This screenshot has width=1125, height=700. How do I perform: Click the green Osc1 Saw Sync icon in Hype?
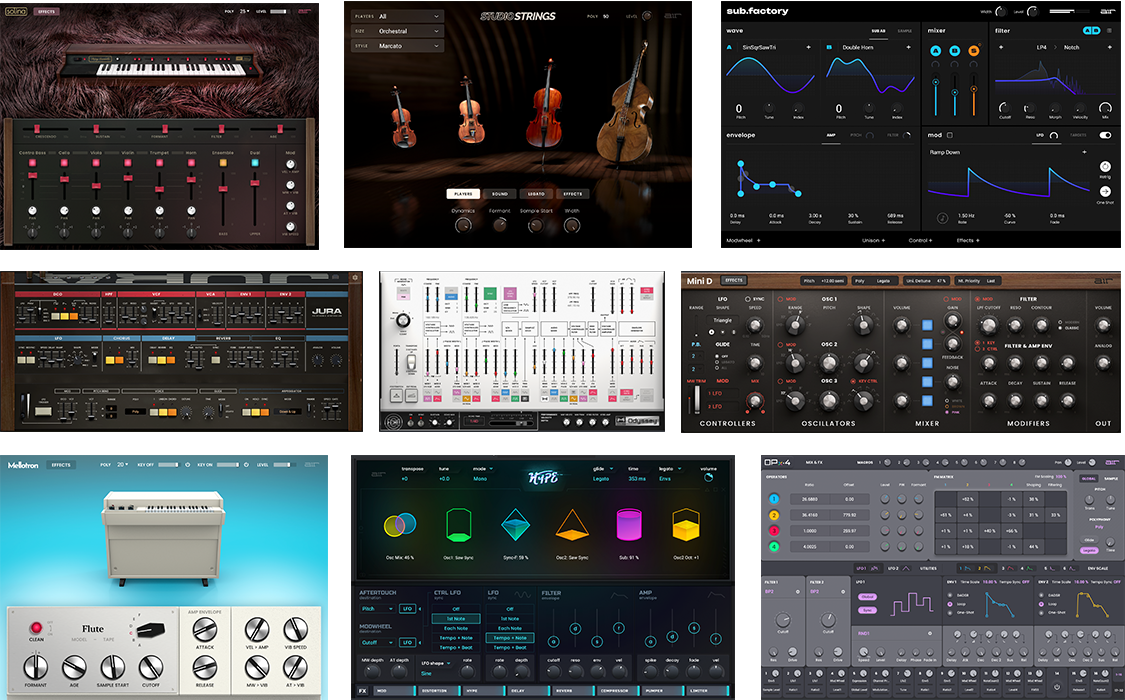click(x=458, y=525)
